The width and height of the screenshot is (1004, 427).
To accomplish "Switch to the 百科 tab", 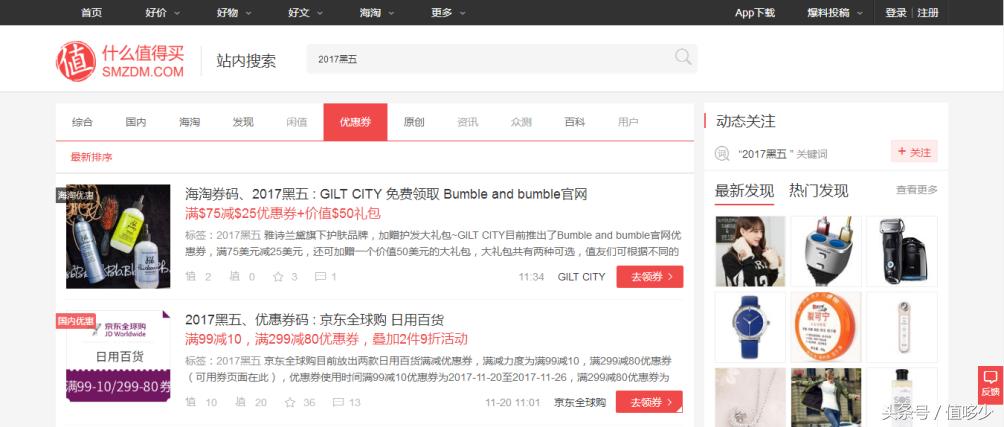I will pyautogui.click(x=574, y=122).
